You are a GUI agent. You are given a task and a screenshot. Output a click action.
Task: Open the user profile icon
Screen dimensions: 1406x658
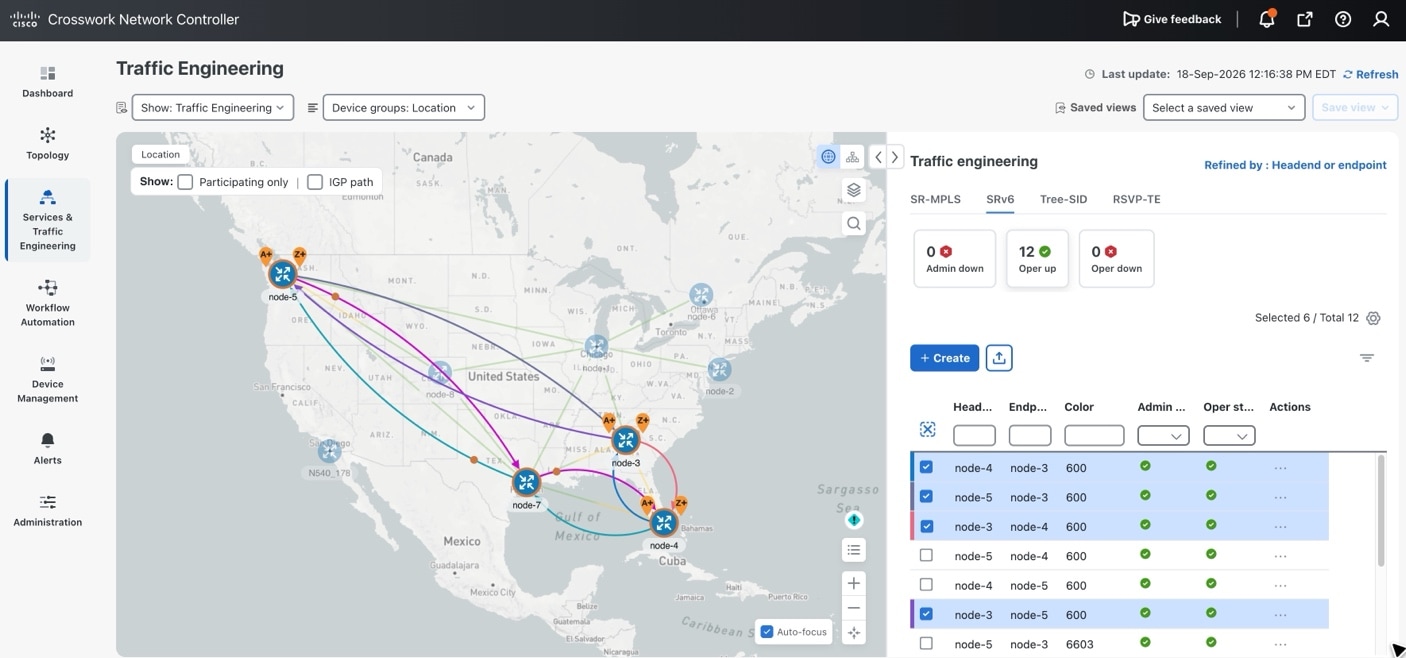click(x=1381, y=19)
